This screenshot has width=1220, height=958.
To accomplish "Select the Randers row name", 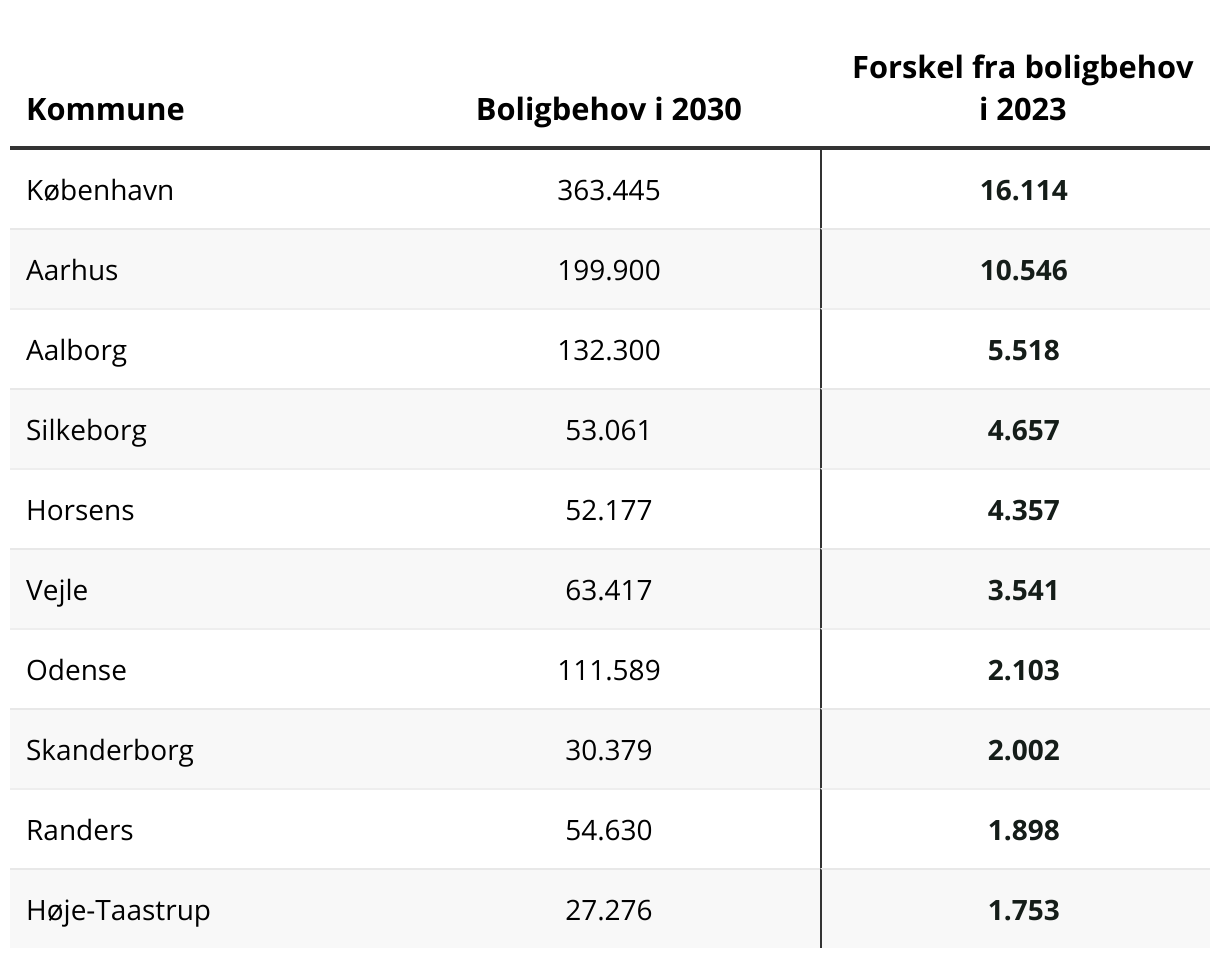I will 80,830.
